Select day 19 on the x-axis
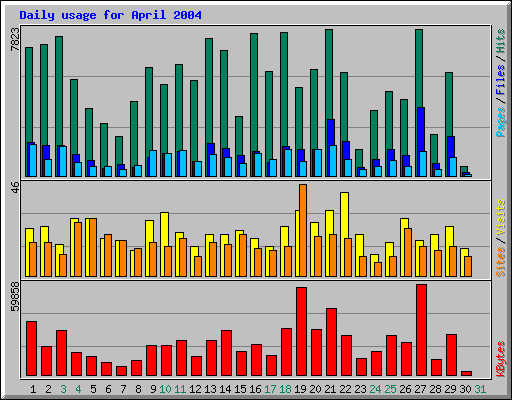Viewport: 512px width, 400px height. [300, 389]
